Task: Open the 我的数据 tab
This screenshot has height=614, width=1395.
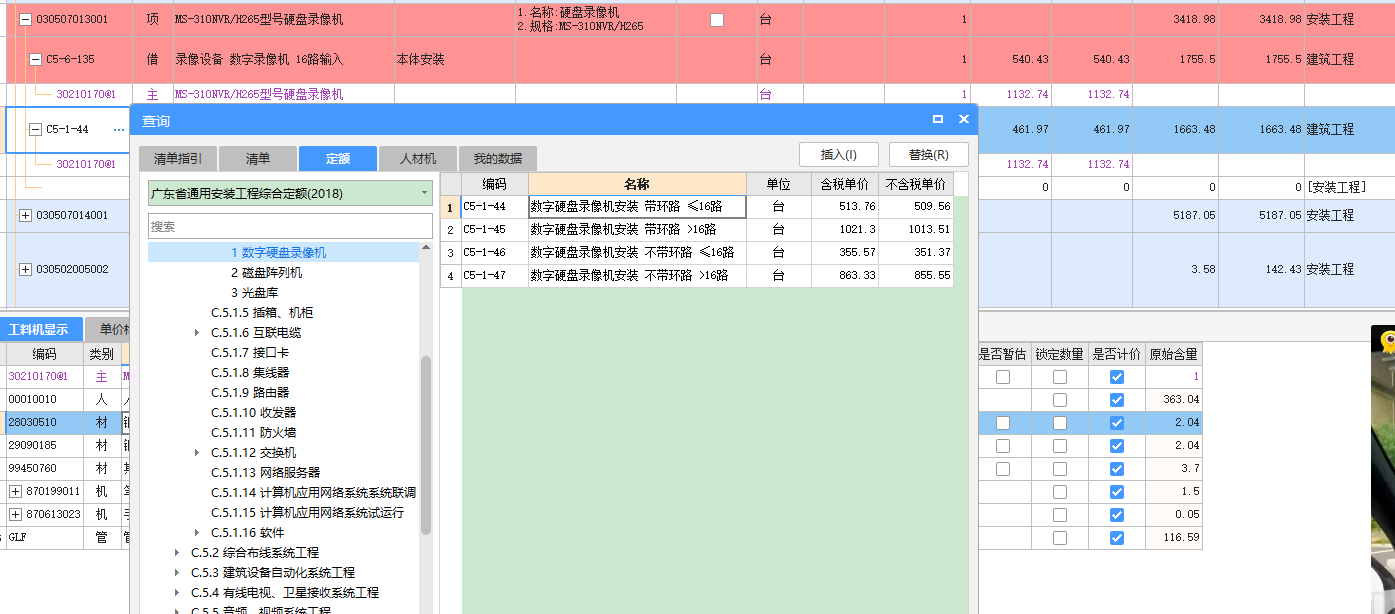Action: click(498, 159)
